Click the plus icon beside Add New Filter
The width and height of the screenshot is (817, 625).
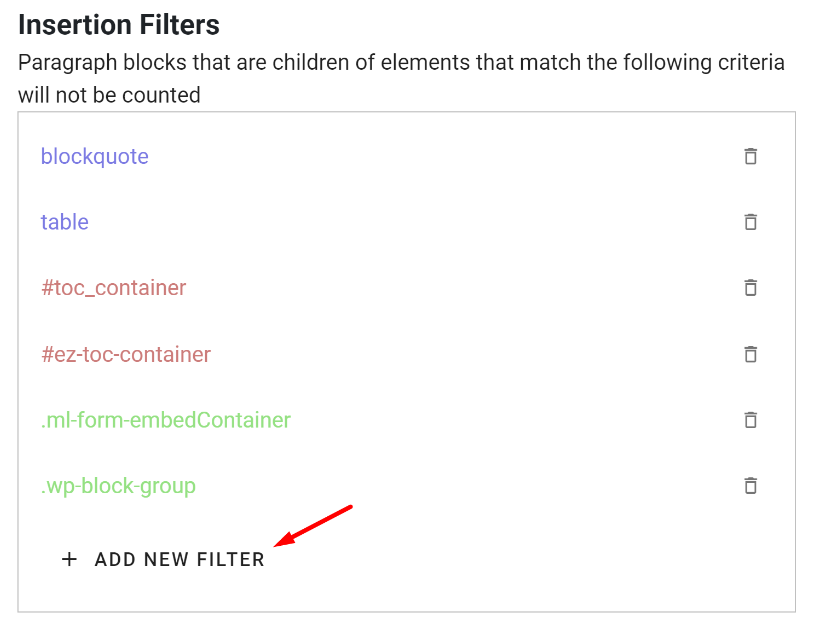69,559
